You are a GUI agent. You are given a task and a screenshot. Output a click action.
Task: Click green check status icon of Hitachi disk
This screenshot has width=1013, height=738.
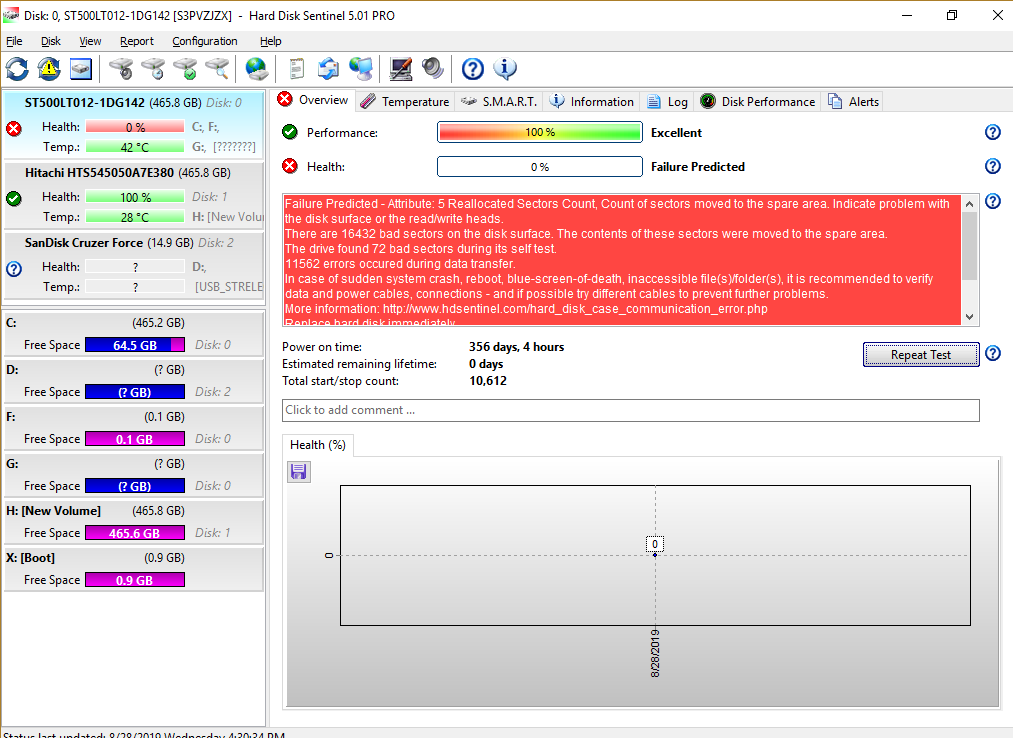tap(14, 198)
